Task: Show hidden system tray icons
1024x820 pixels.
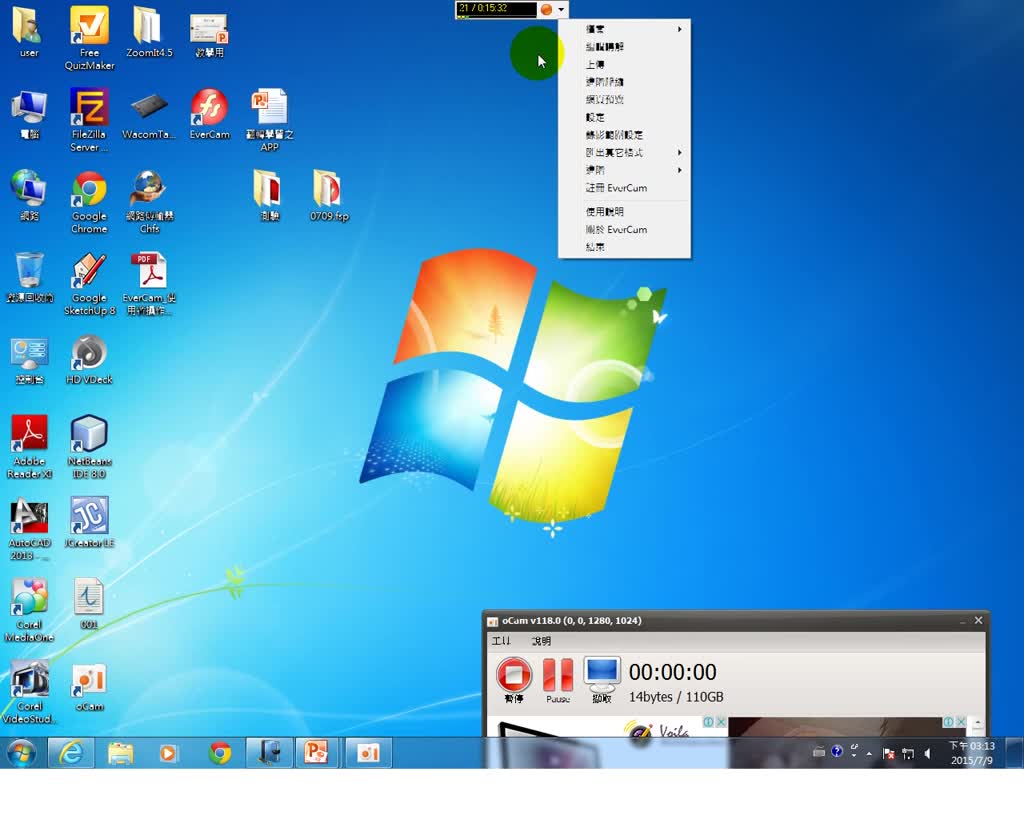Action: (869, 753)
